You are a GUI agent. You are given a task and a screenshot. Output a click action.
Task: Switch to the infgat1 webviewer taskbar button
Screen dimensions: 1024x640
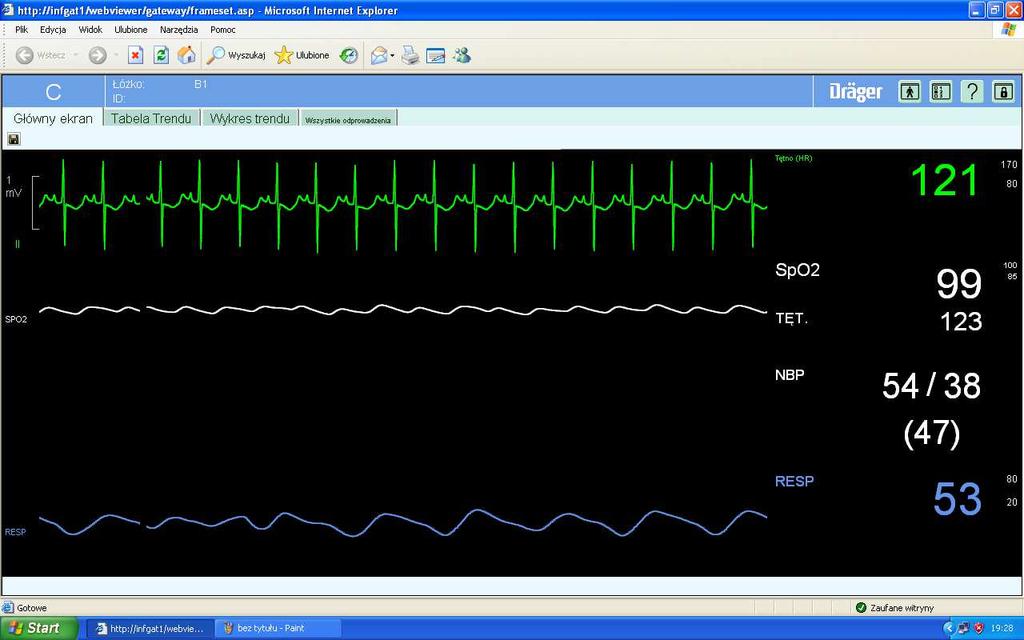pos(150,628)
